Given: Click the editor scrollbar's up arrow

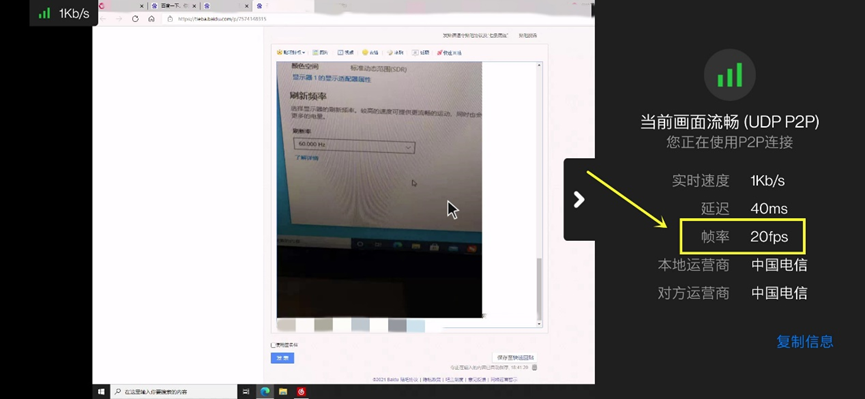Looking at the screenshot, I should pyautogui.click(x=540, y=65).
